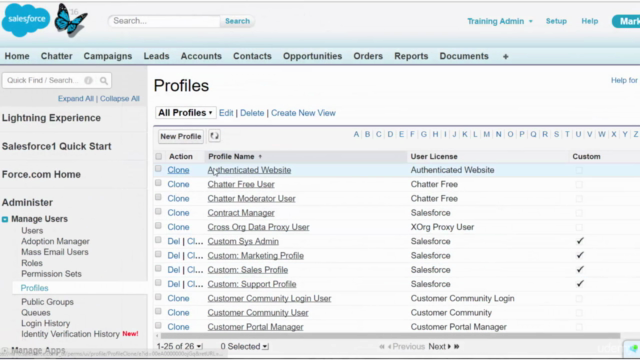The height and width of the screenshot is (360, 640).
Task: Add a tab with the plus icon
Action: click(x=505, y=56)
